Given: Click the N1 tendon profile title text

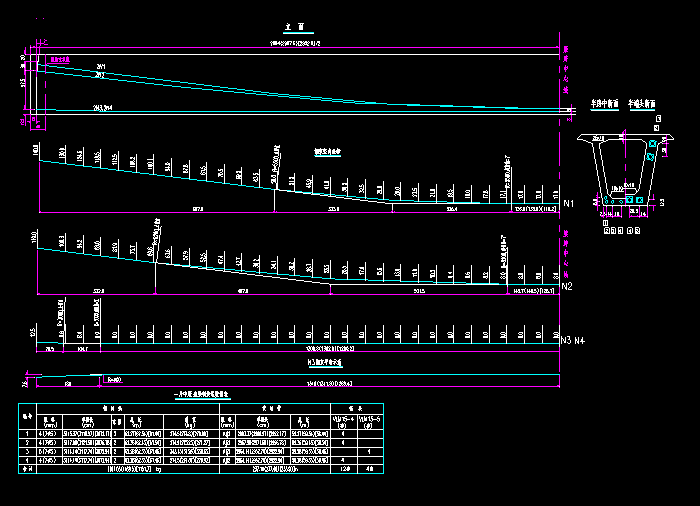Looking at the screenshot, I should (x=327, y=152).
